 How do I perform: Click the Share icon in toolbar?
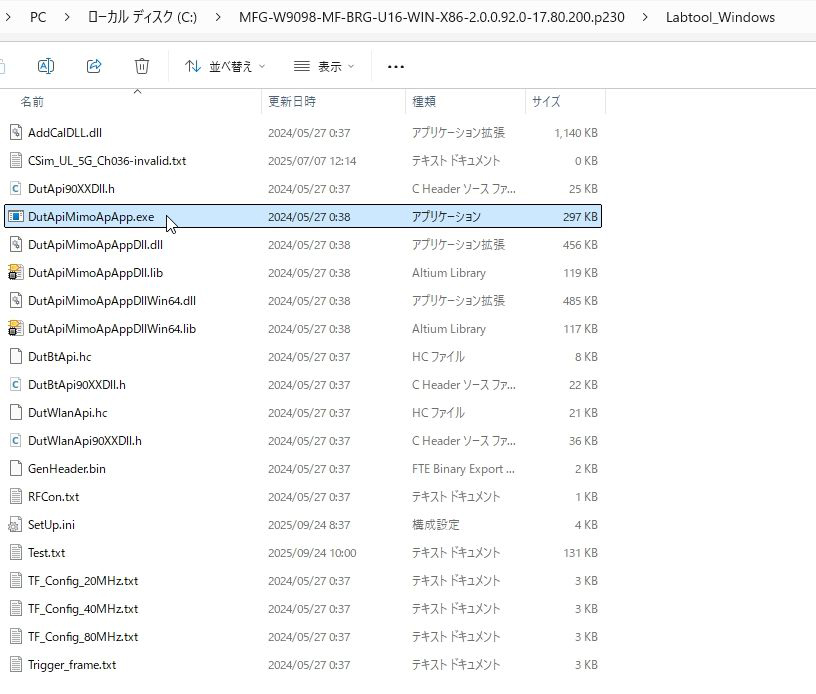pyautogui.click(x=94, y=66)
